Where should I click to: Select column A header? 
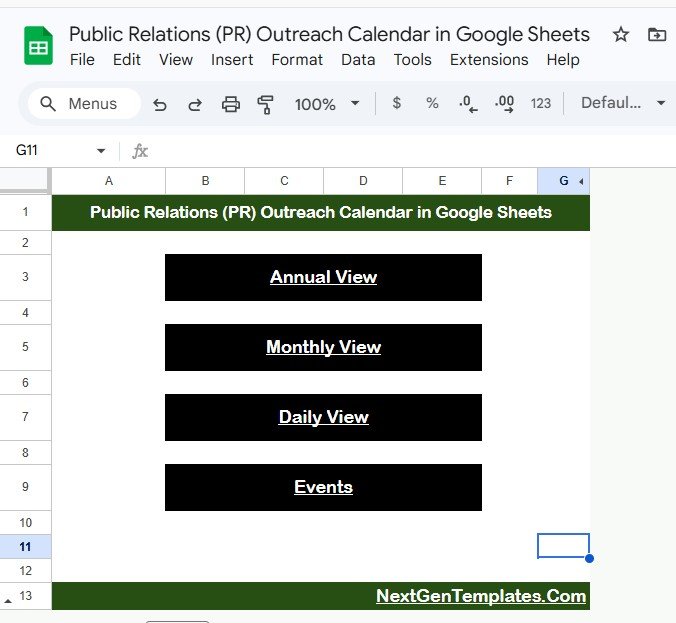point(109,181)
